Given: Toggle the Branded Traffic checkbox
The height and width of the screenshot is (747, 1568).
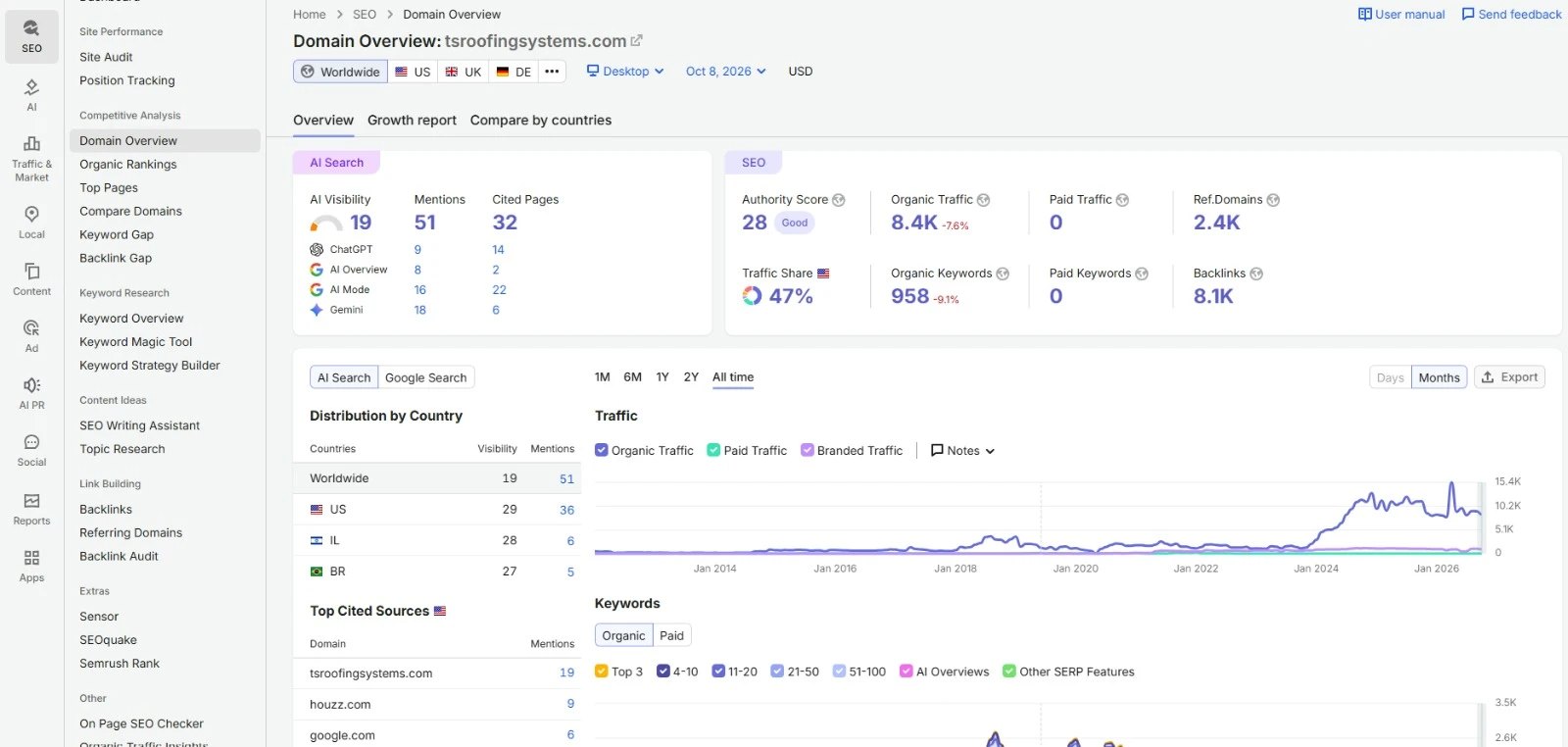Looking at the screenshot, I should pos(808,450).
